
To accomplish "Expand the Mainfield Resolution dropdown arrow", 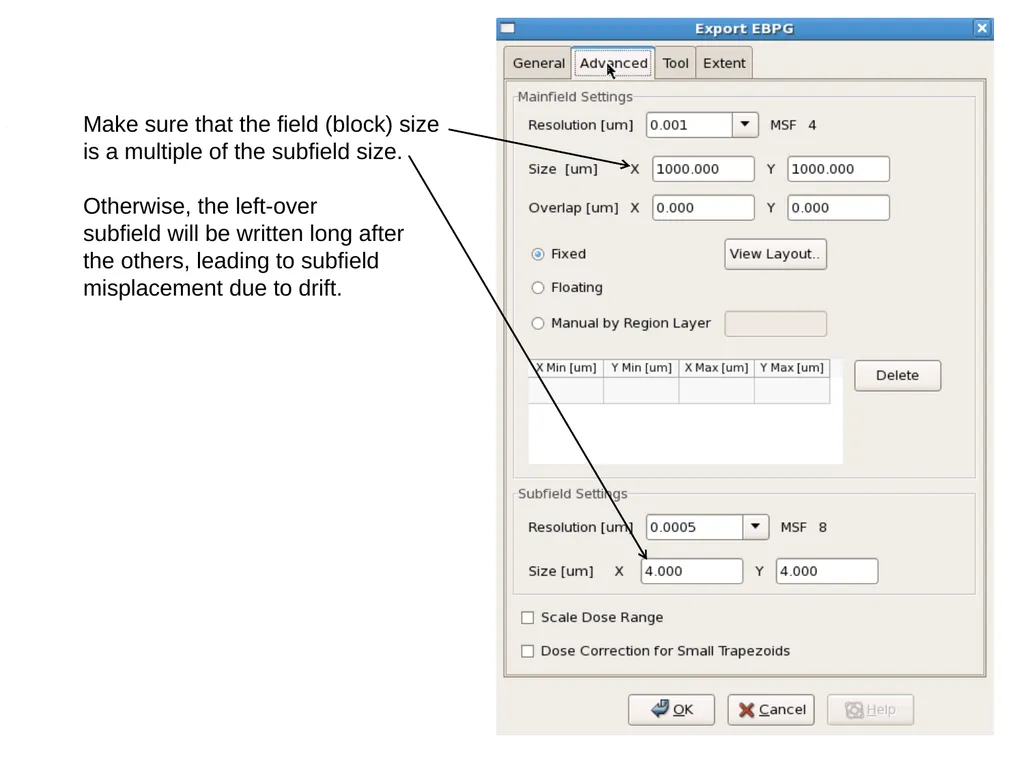I will tap(744, 125).
